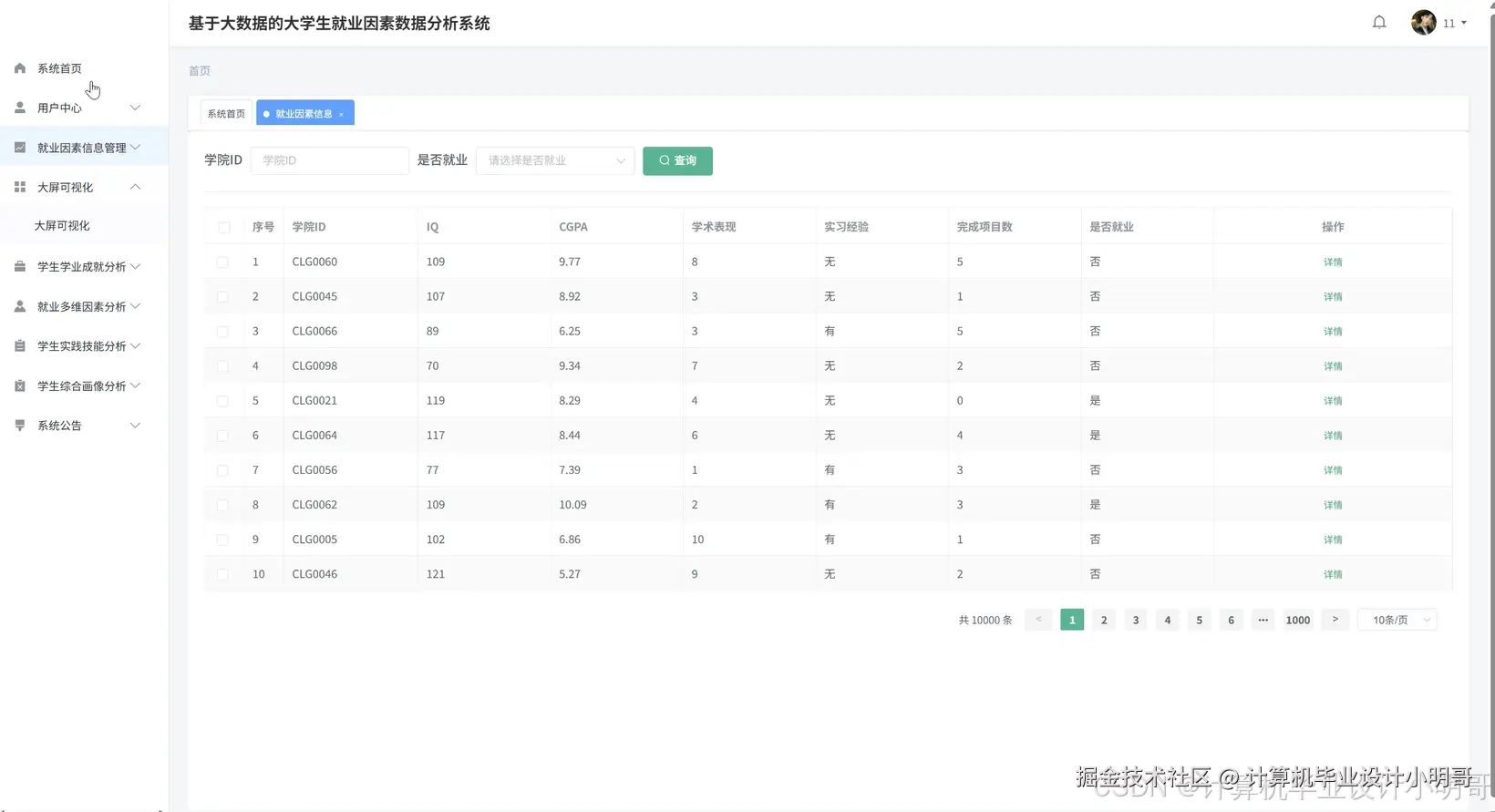Click the icon beside 学生综合画像分析
Viewport: 1495px width, 812px height.
tap(20, 385)
